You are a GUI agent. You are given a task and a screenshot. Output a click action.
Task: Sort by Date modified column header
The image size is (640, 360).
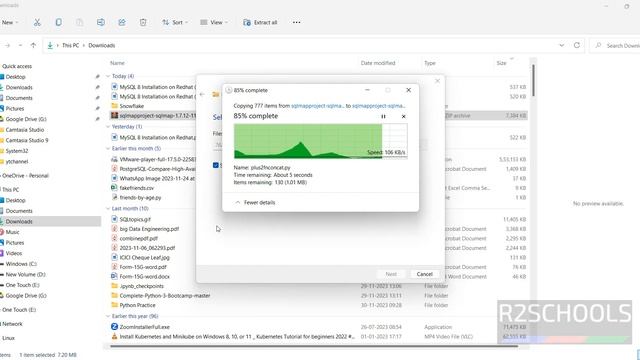(378, 63)
